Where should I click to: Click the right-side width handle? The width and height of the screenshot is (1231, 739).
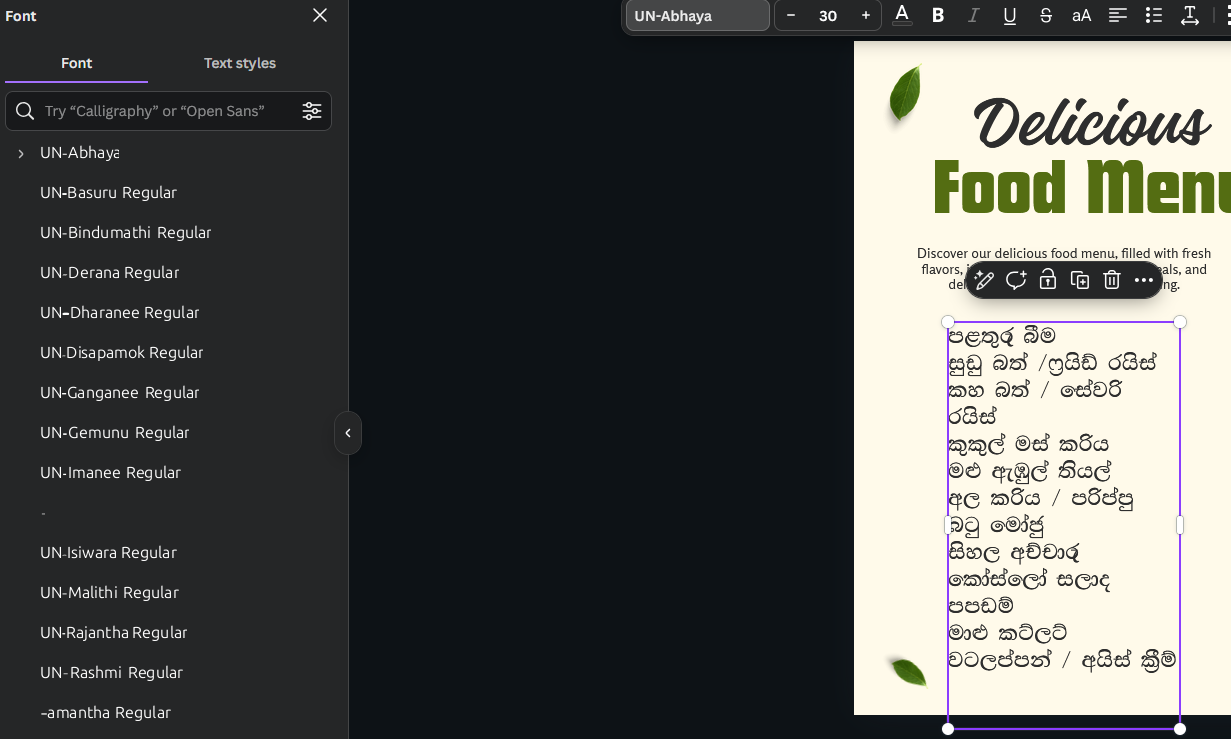pos(1180,525)
